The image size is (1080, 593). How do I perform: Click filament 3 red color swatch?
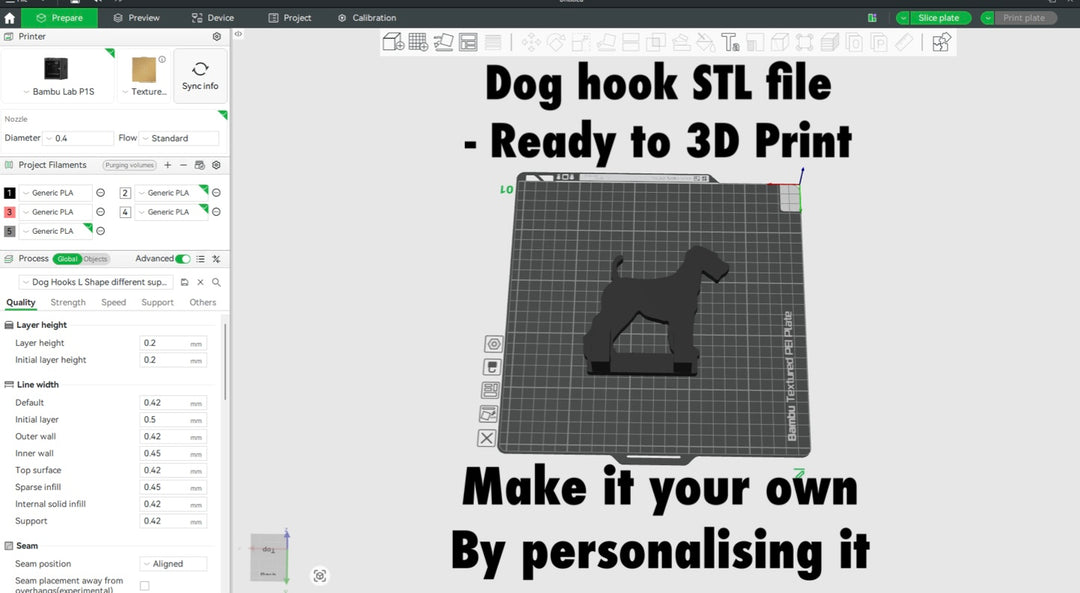point(10,212)
